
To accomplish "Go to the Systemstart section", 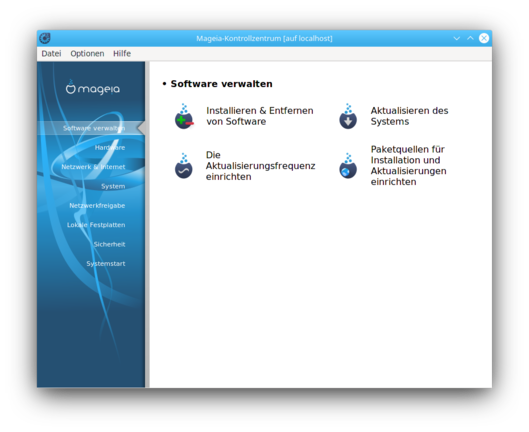I will [x=106, y=264].
